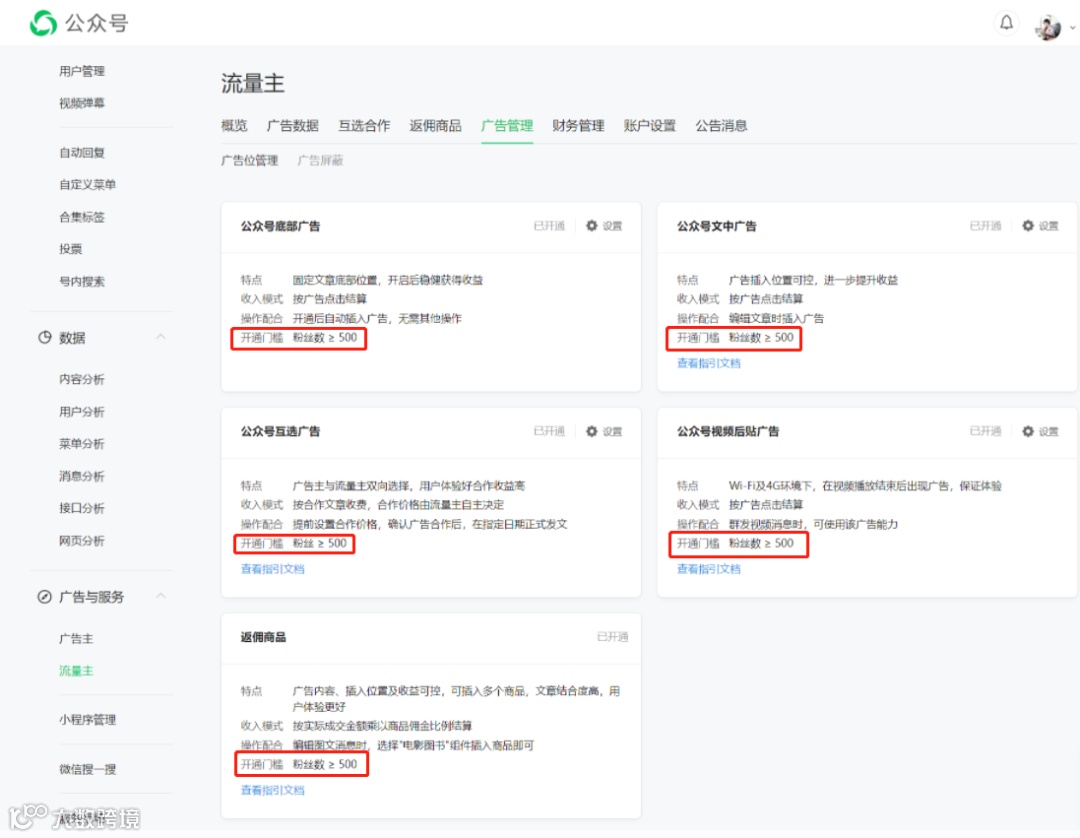Open the 返佣商品 tab
1080x838 pixels.
coord(435,125)
